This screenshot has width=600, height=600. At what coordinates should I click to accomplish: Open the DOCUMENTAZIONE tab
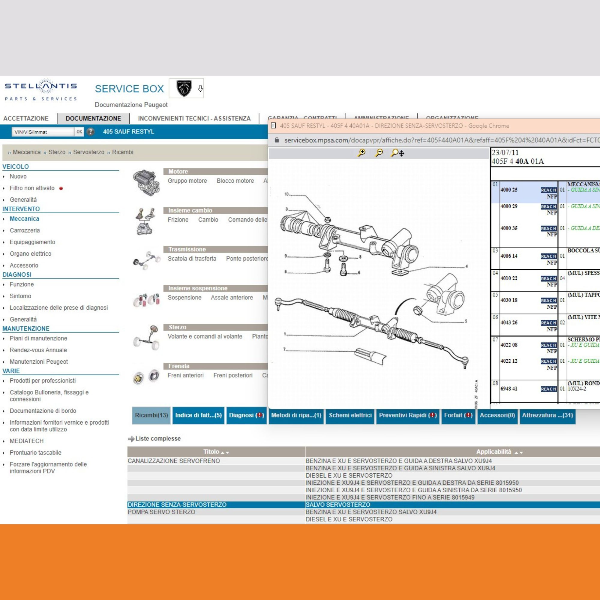(93, 119)
